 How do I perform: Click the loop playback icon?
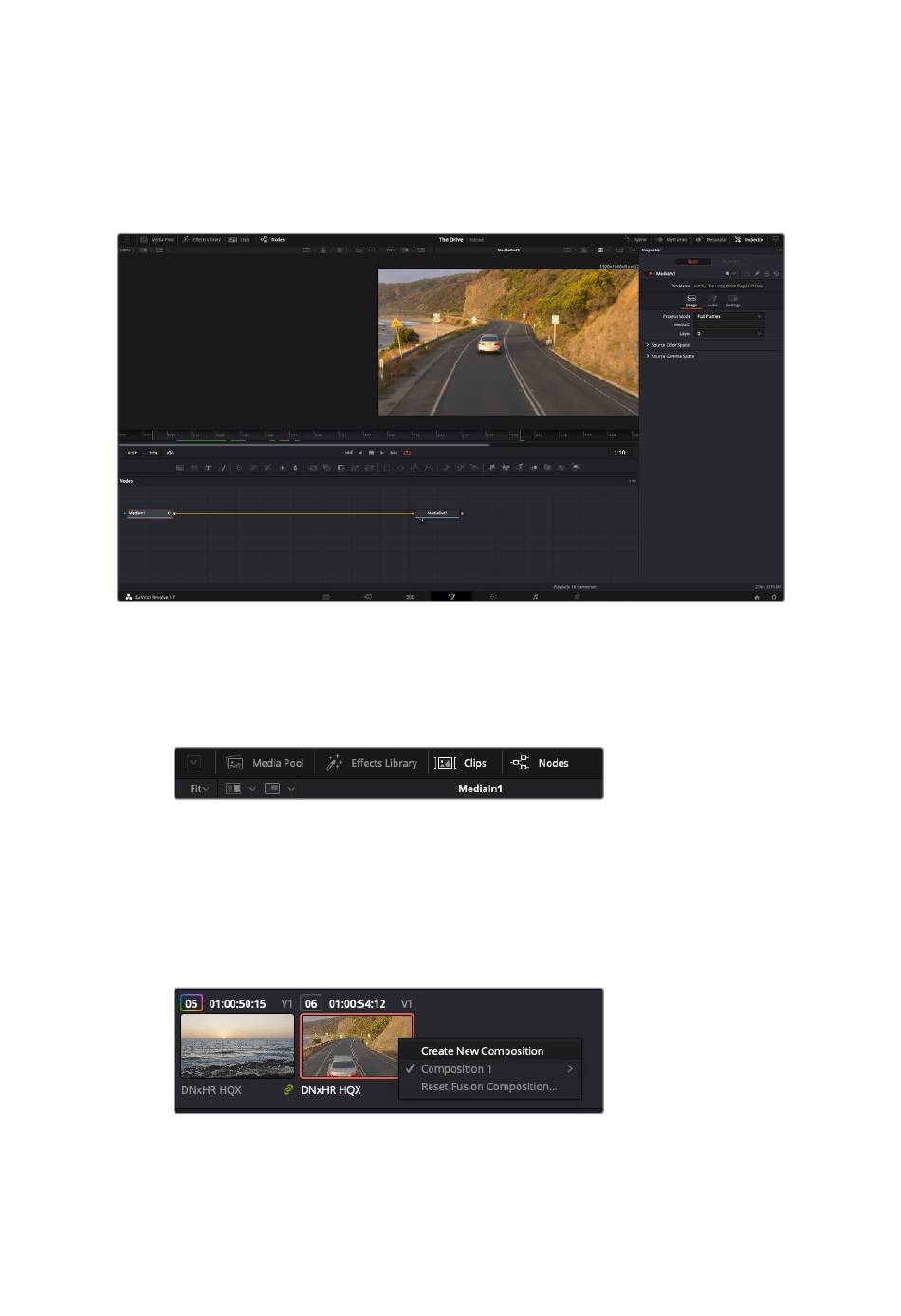coord(407,453)
